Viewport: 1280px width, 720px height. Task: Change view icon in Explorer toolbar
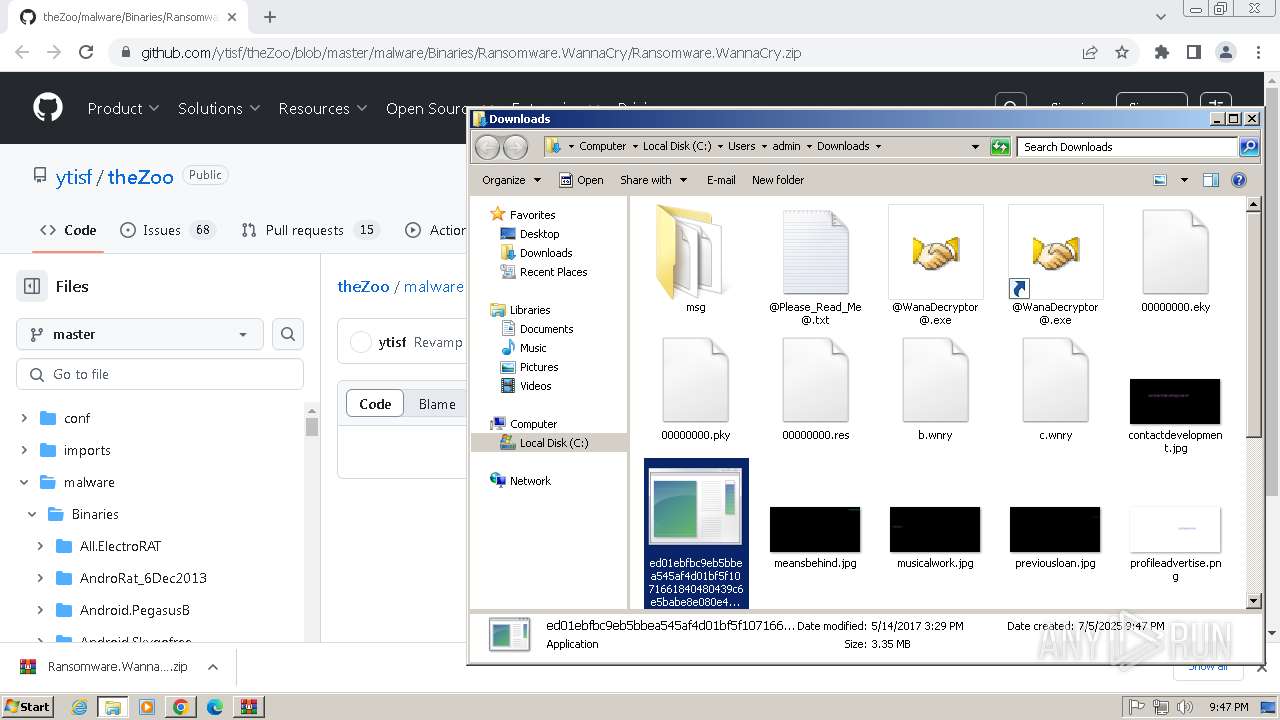click(1160, 180)
